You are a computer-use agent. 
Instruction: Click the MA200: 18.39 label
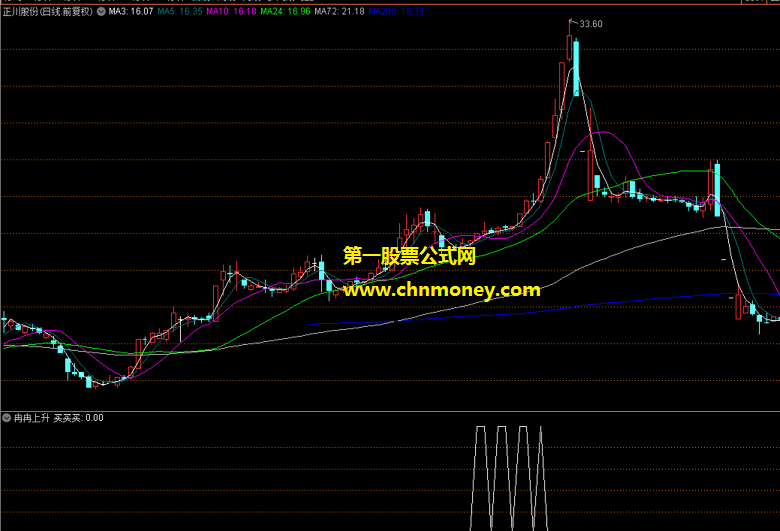pyautogui.click(x=396, y=11)
